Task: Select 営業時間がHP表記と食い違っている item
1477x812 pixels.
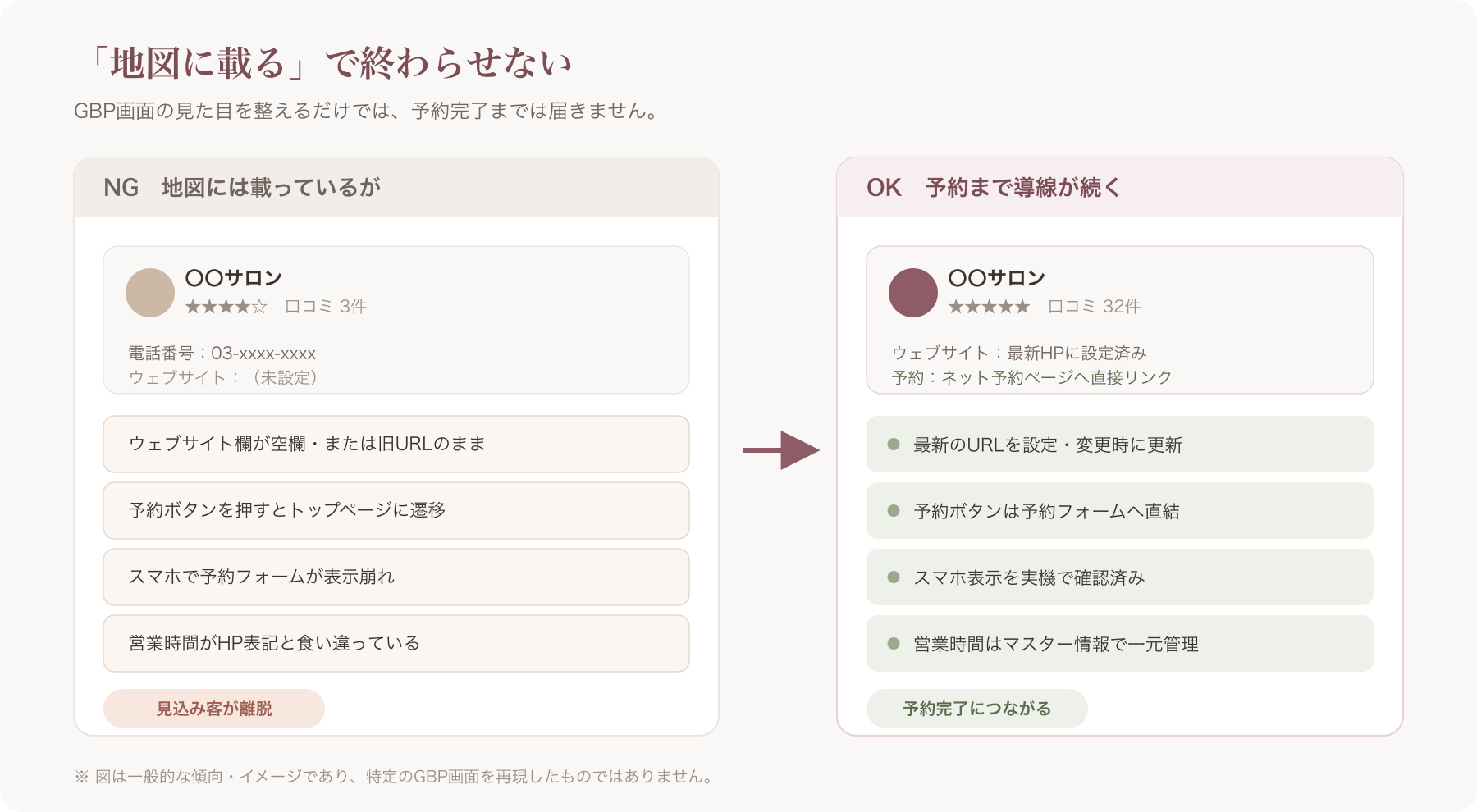Action: click(x=396, y=644)
